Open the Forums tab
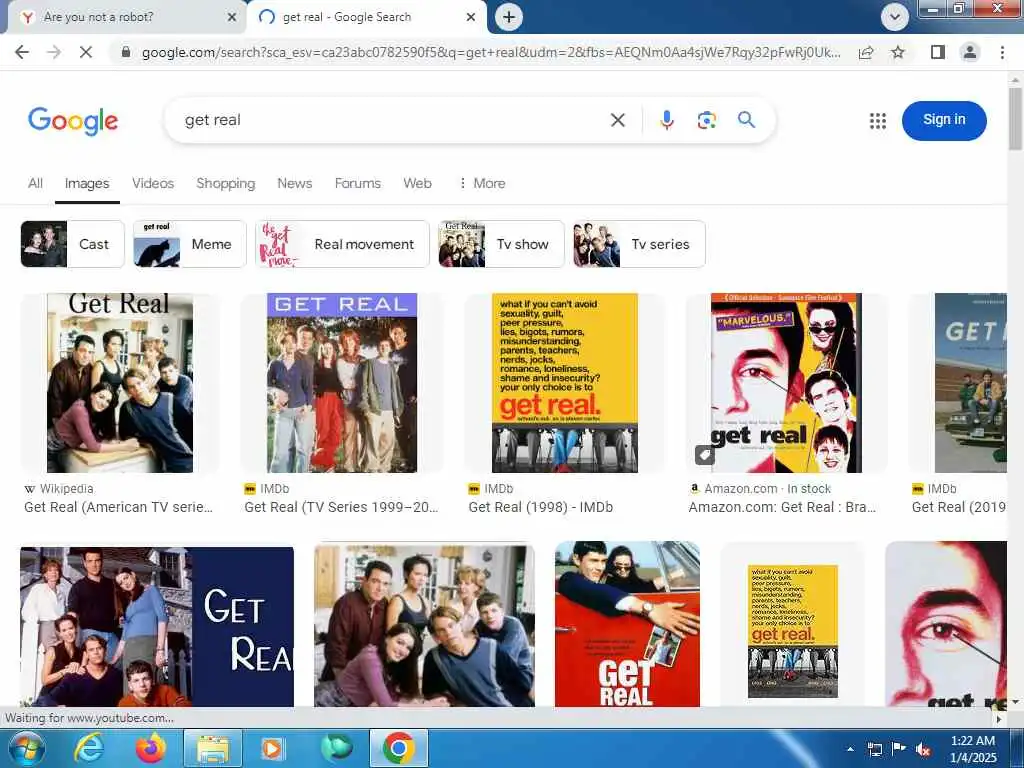The width and height of the screenshot is (1024, 768). click(358, 184)
